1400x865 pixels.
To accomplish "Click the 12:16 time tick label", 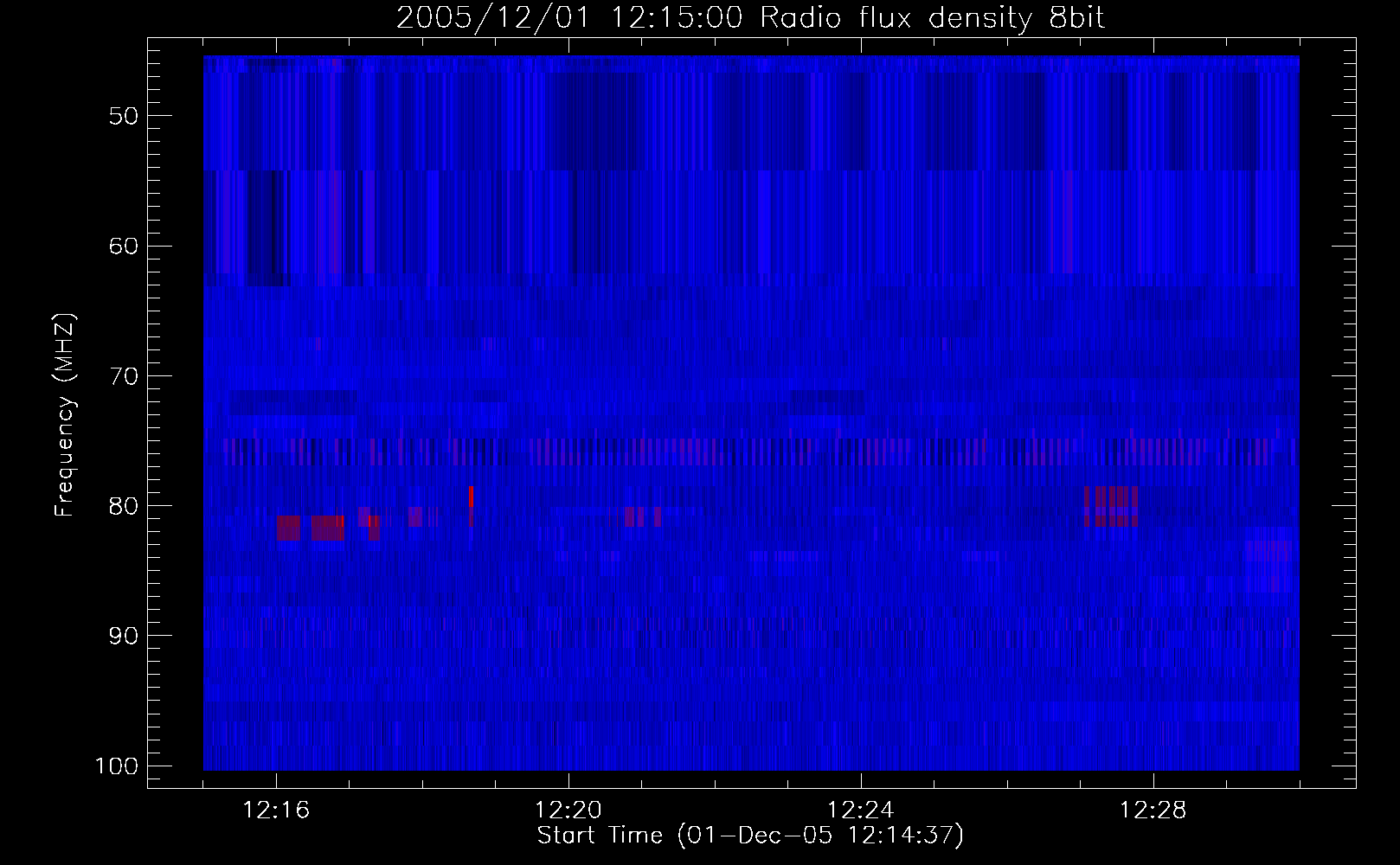I will [x=276, y=811].
